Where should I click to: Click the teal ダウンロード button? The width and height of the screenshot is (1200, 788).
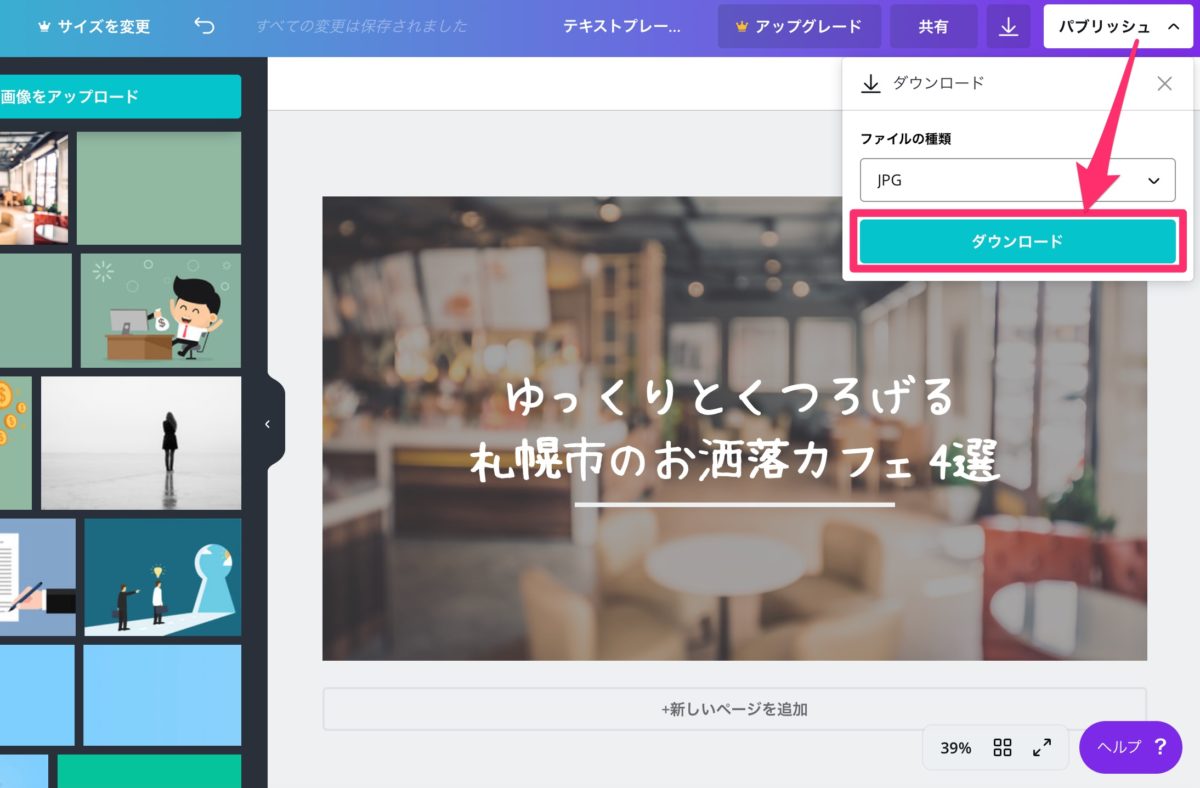coord(1017,241)
